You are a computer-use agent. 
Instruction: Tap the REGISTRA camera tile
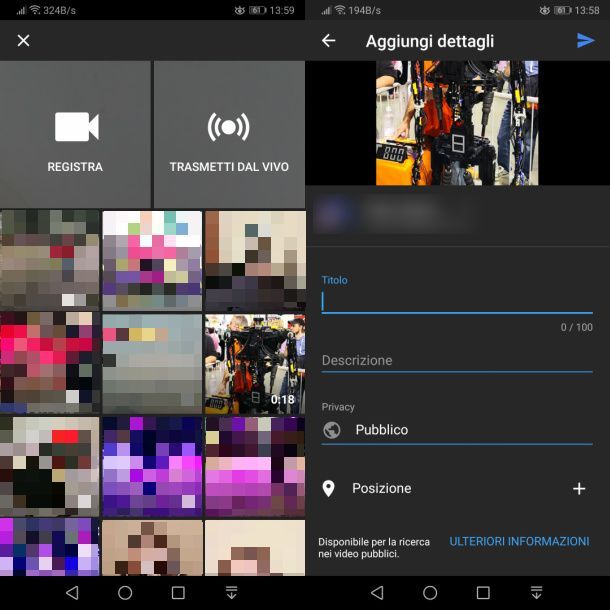75,134
